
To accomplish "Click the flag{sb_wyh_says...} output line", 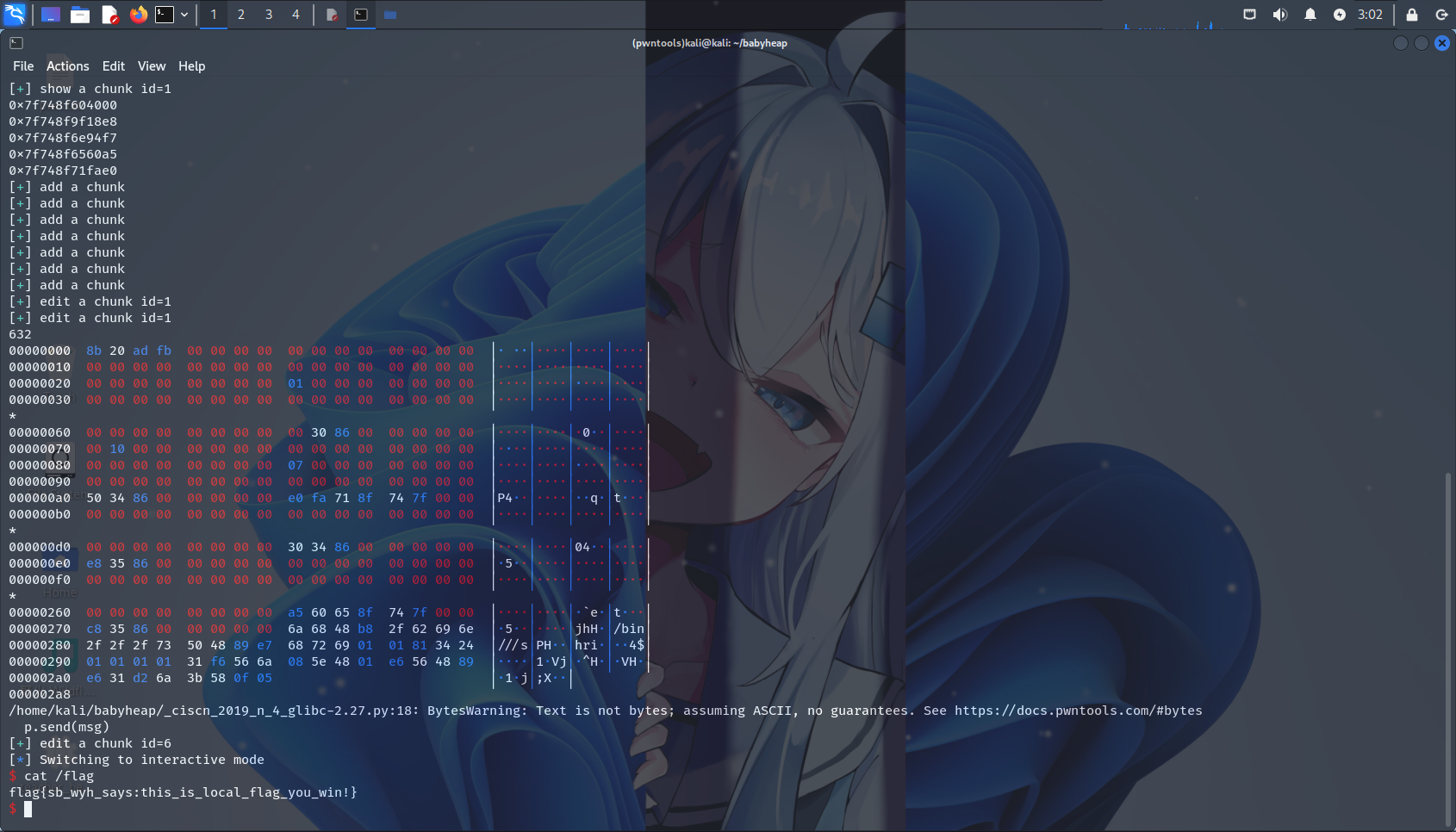I will coord(183,792).
